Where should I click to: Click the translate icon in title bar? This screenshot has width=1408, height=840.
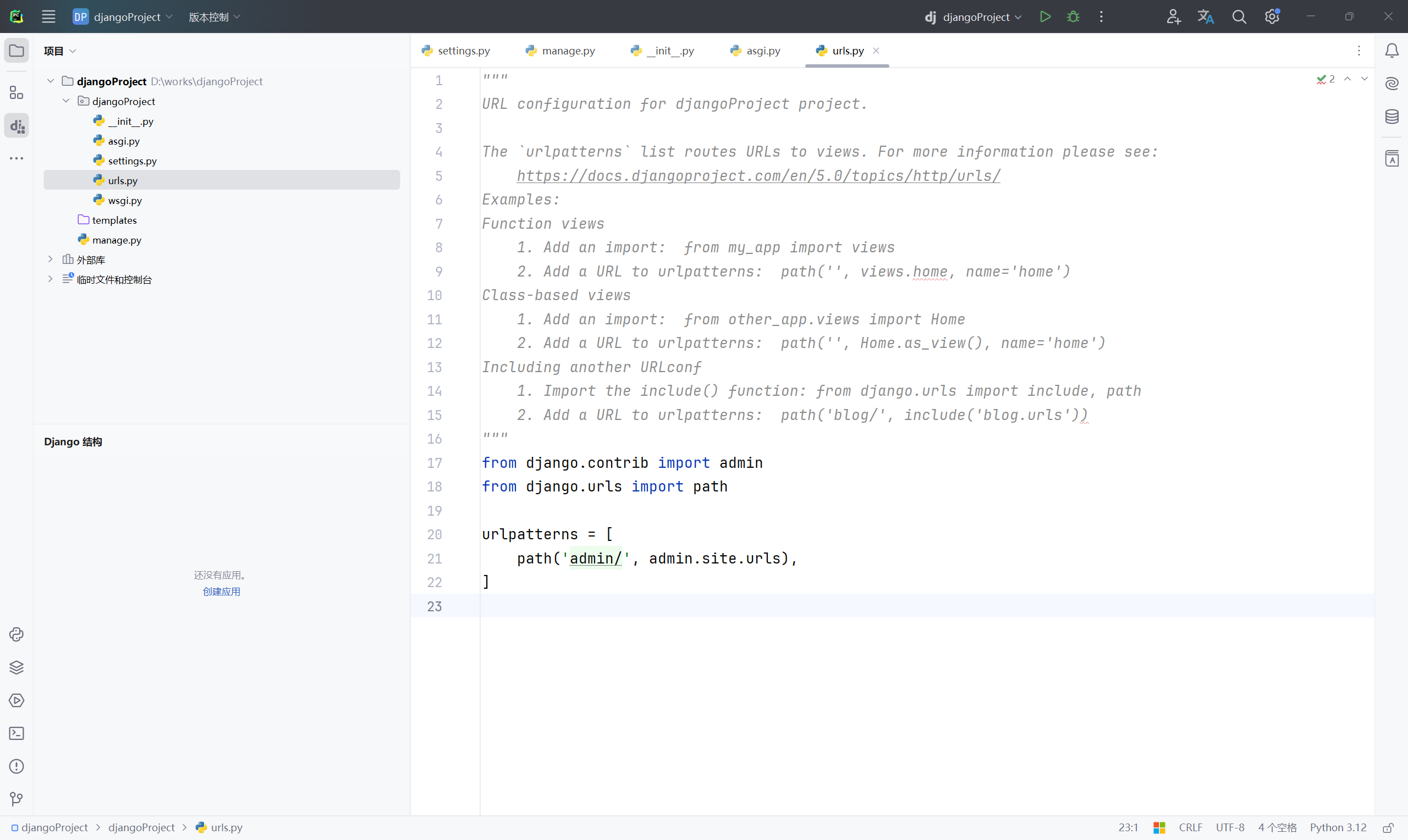(1206, 17)
